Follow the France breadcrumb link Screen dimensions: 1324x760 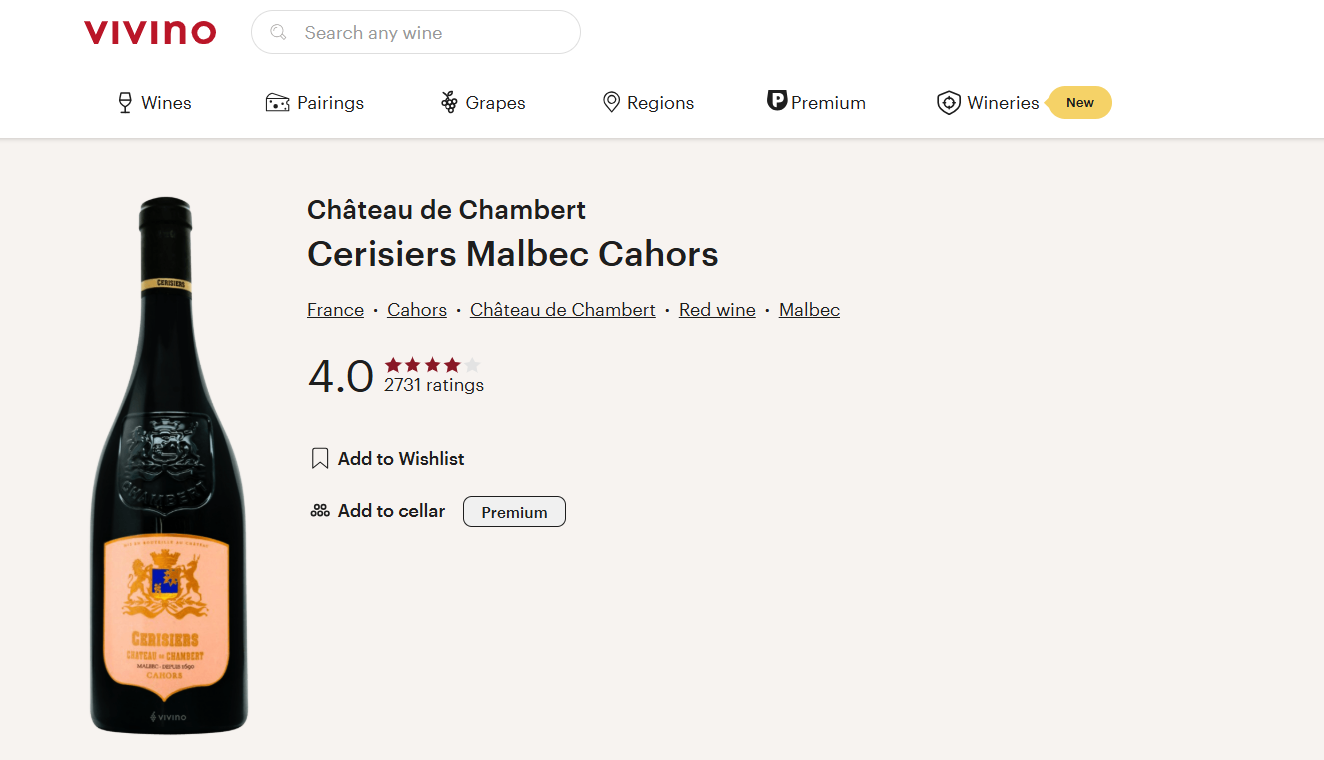pos(335,310)
